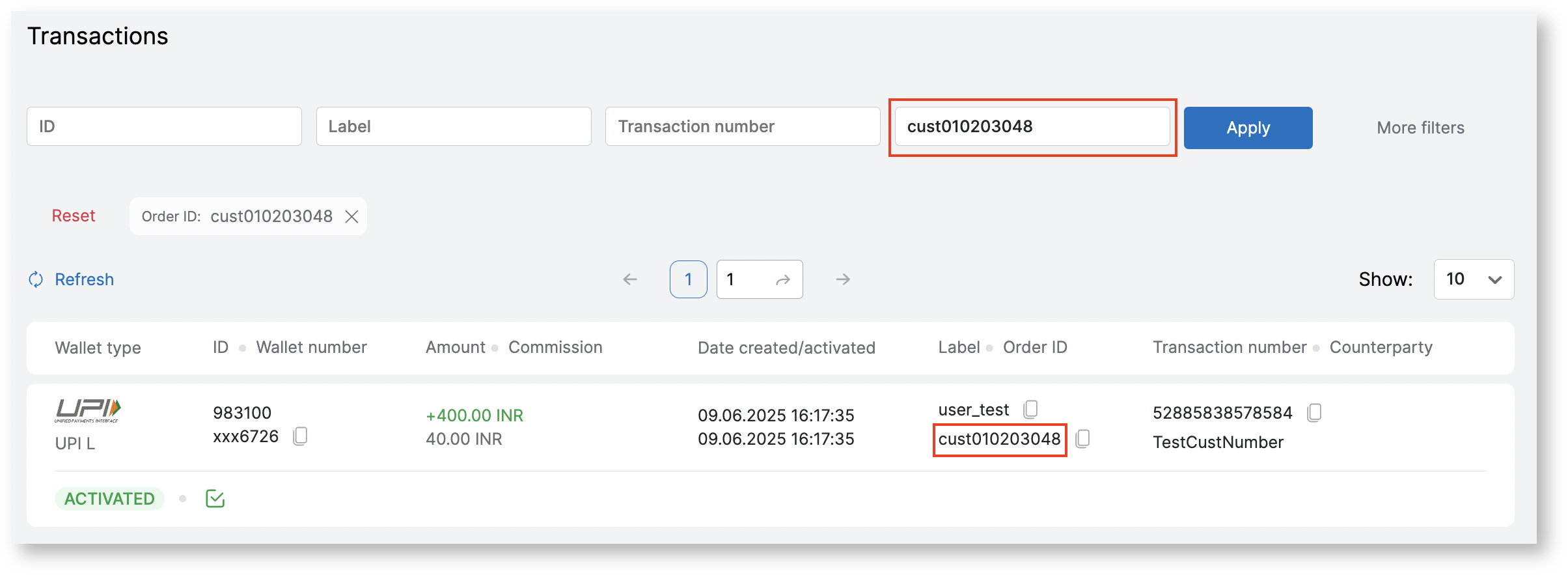Select page 1 in pagination
This screenshot has height=575, width=1568.
click(688, 279)
